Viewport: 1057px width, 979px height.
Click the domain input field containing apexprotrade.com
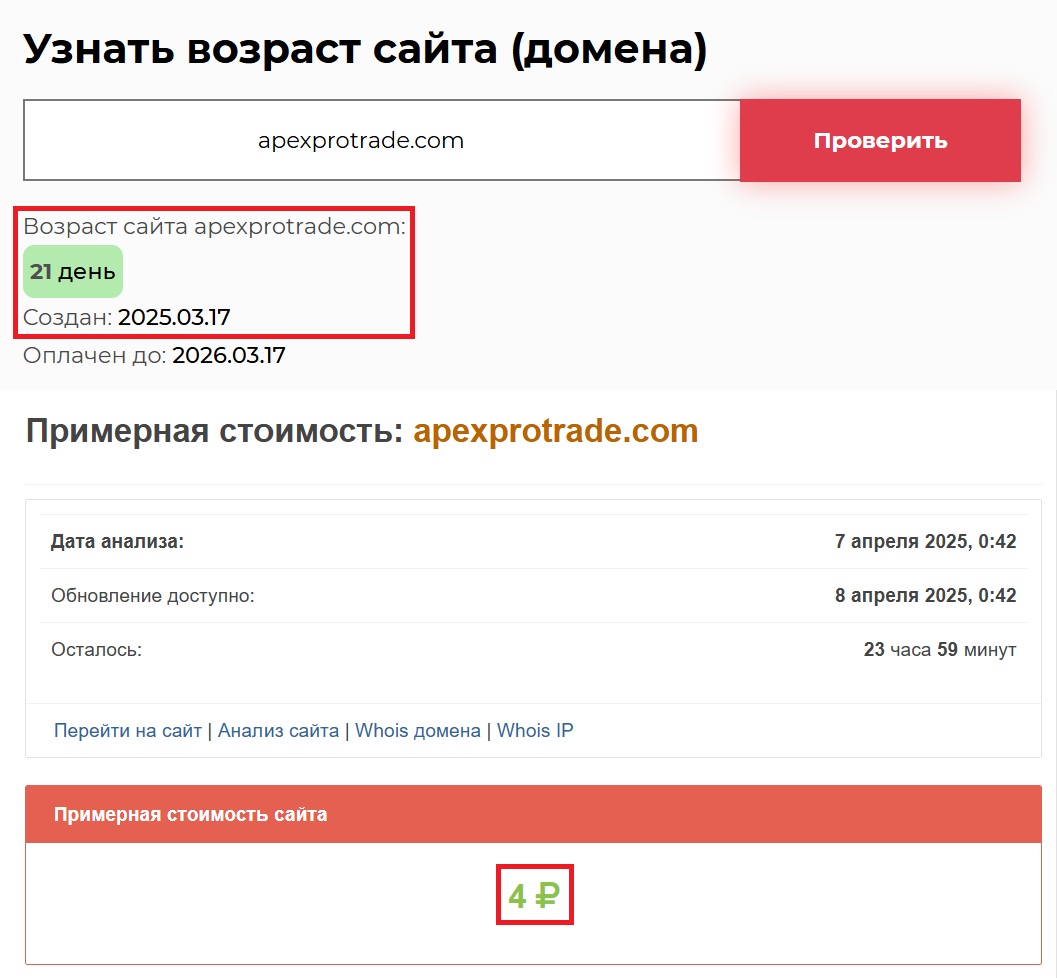pyautogui.click(x=381, y=140)
